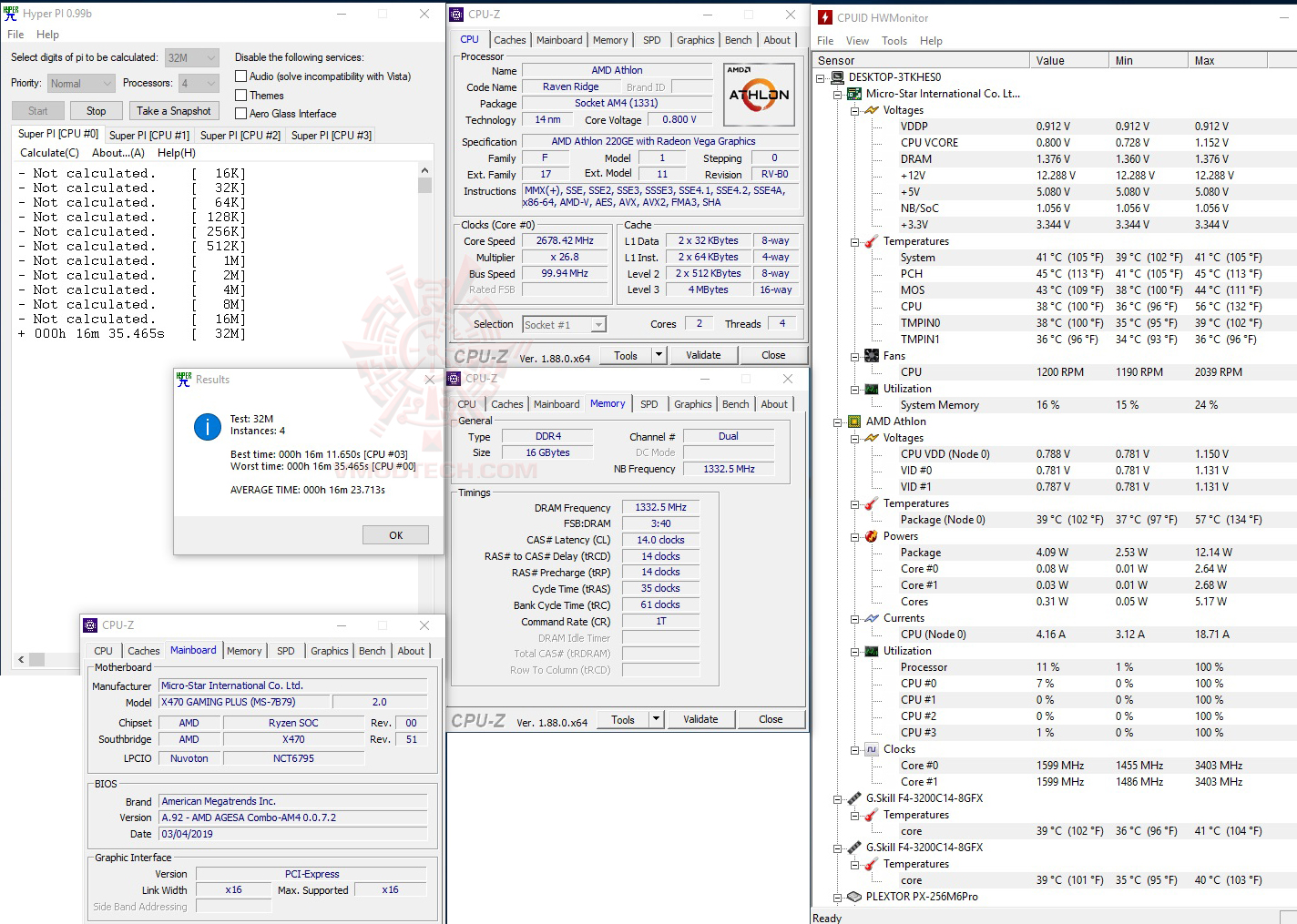Click the Utilization icon above Processor row
This screenshot has width=1297, height=924.
point(872,651)
